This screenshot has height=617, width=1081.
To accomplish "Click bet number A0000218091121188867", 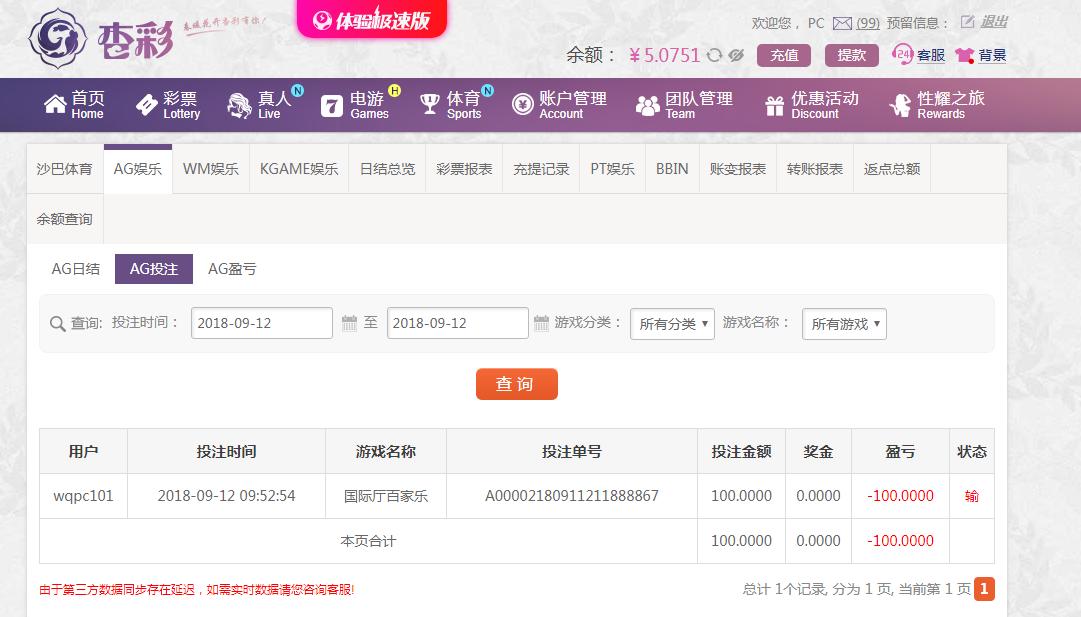I will pos(572,496).
